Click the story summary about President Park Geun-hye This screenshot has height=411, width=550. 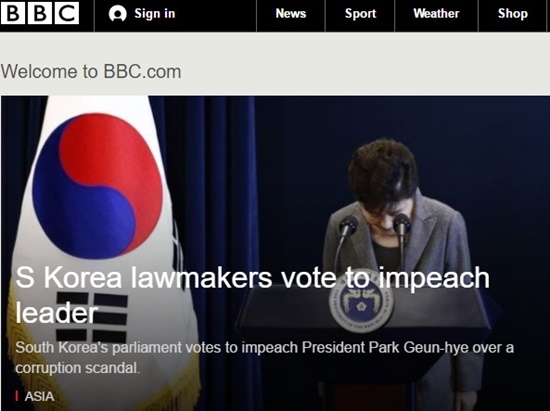[264, 358]
